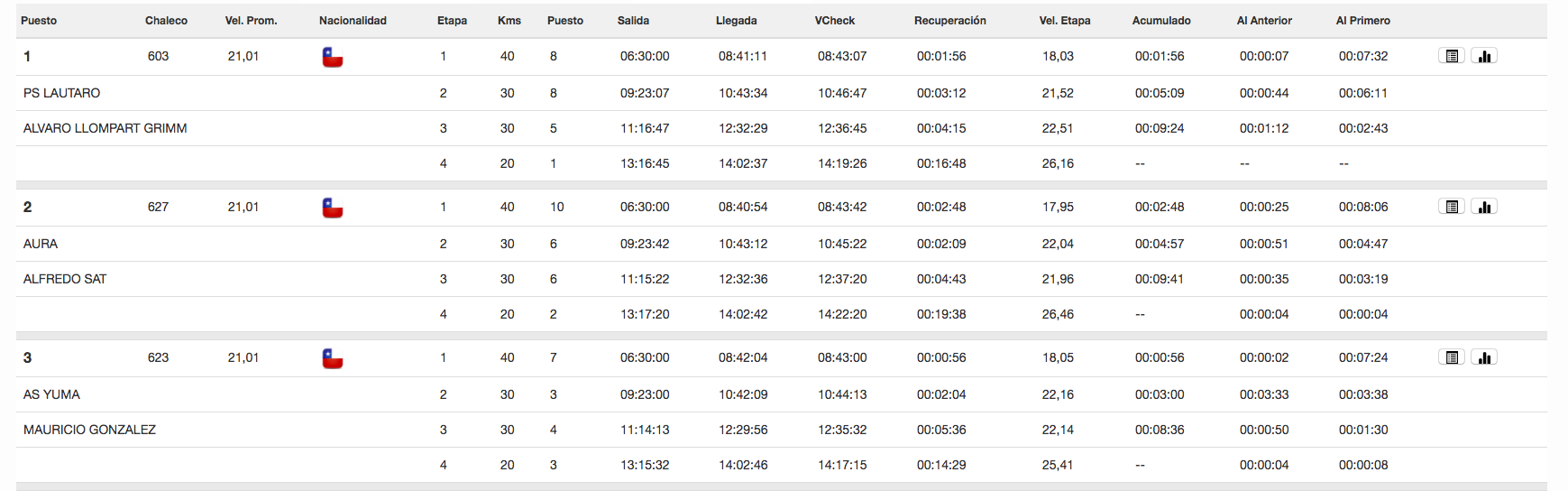Viewport: 1568px width, 491px height.
Task: Click Chile flag in first place row
Action: (x=333, y=57)
